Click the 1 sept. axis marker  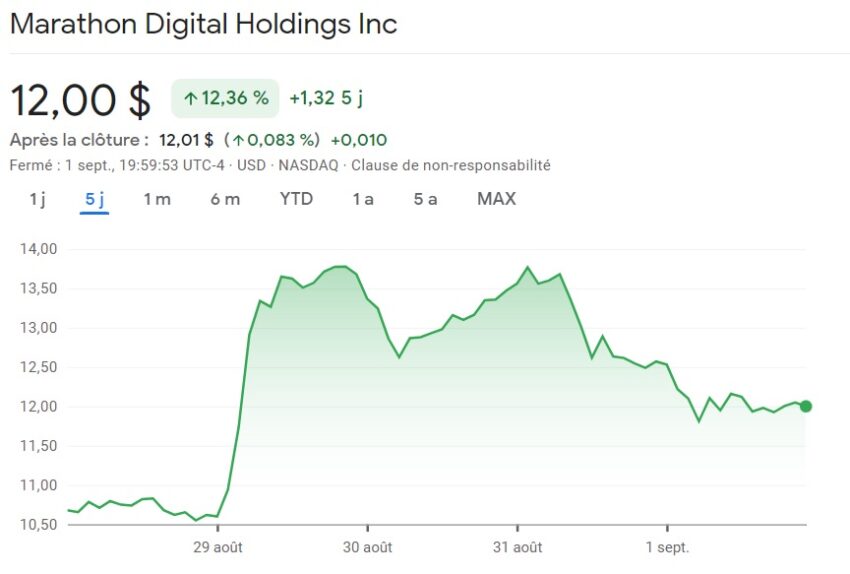tap(667, 547)
